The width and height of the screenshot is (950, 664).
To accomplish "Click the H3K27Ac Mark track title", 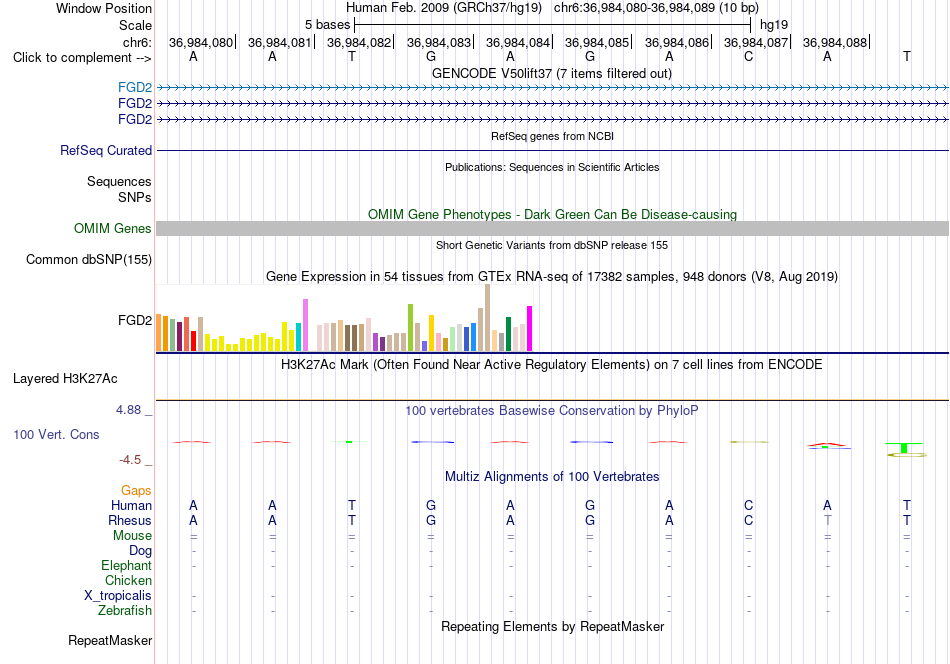I will (551, 365).
